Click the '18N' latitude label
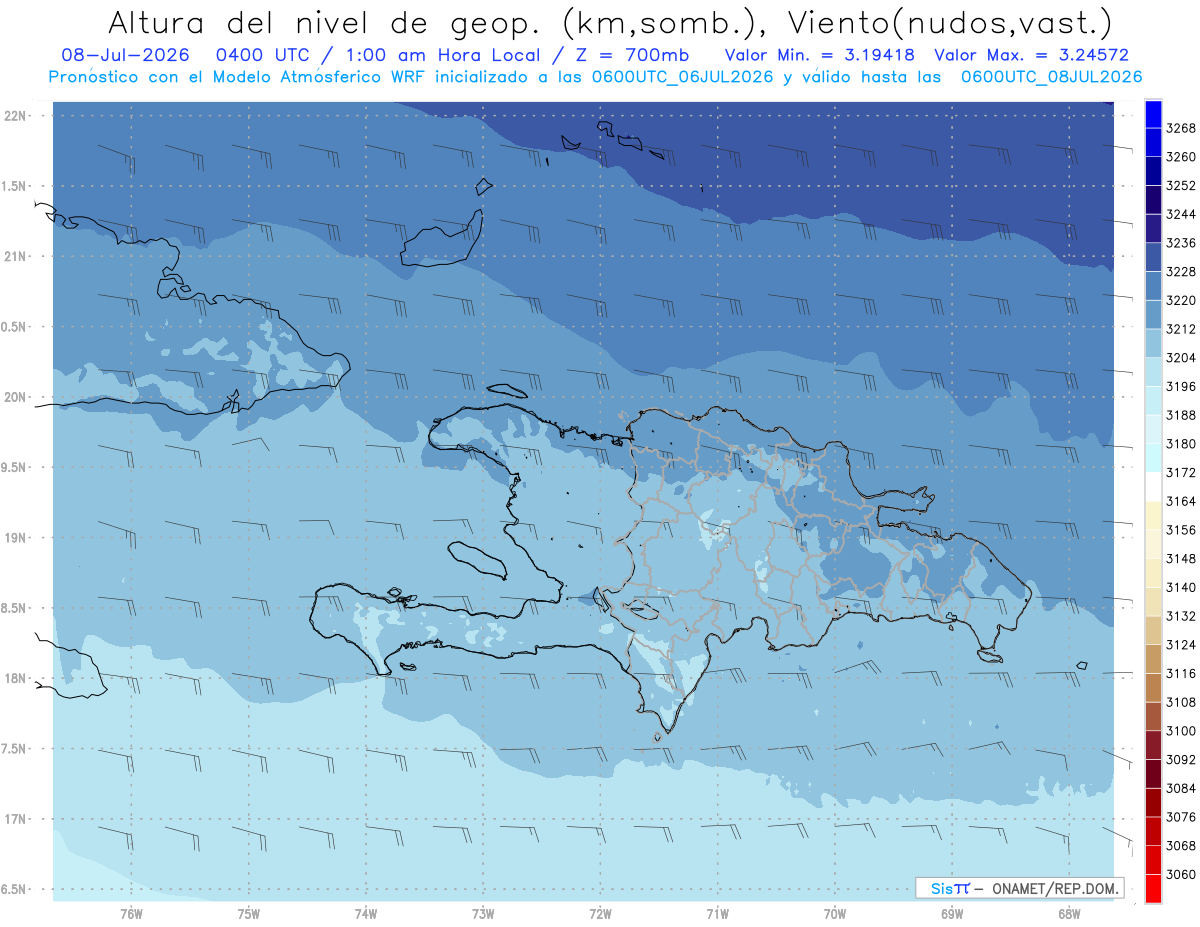 (x=15, y=678)
